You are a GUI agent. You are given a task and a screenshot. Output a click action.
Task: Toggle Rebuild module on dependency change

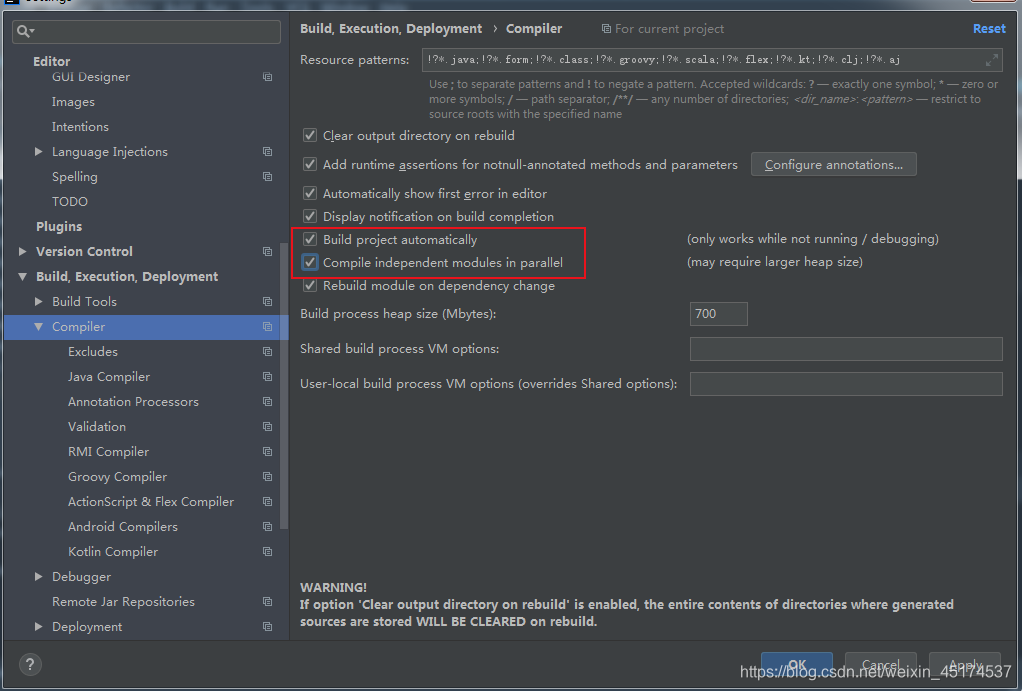310,286
